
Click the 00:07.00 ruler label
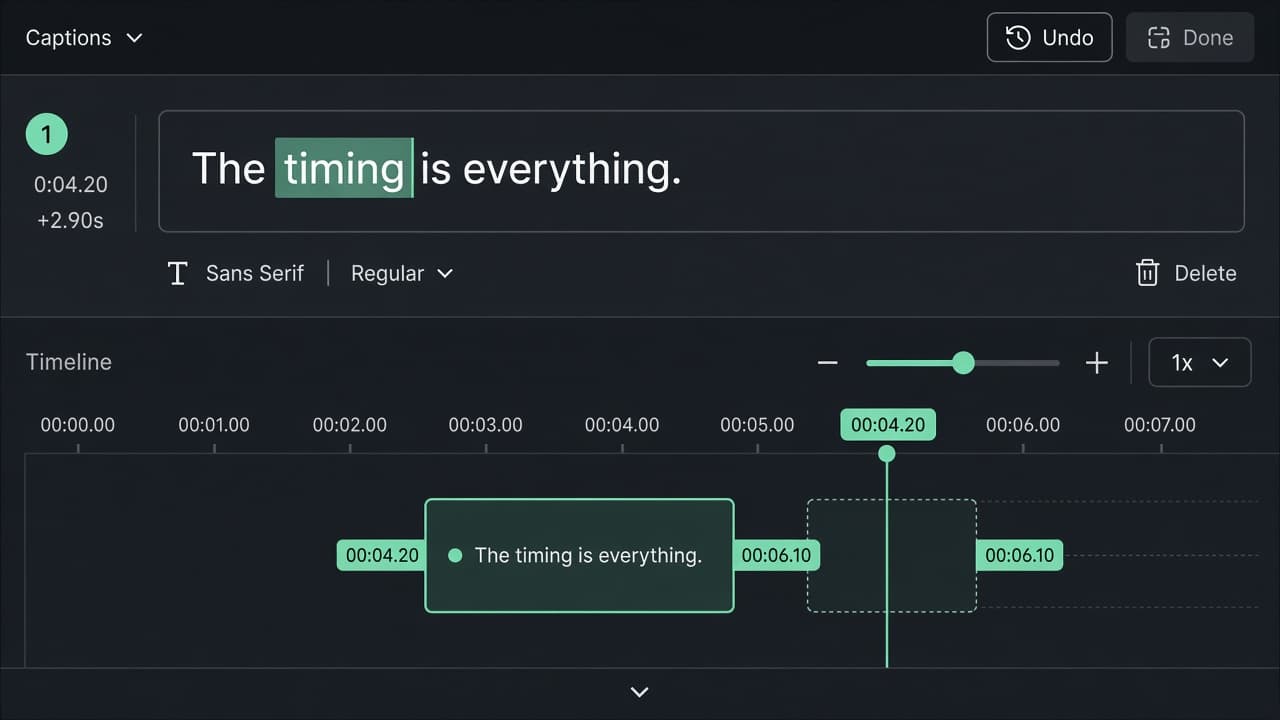click(1160, 424)
